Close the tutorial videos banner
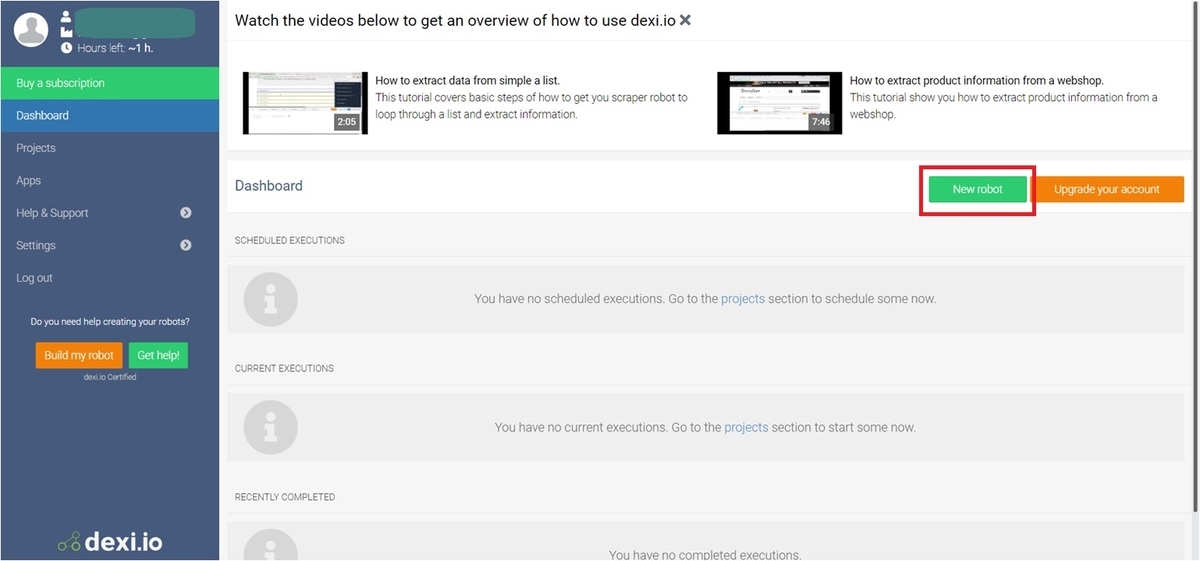1200x561 pixels. coord(685,20)
